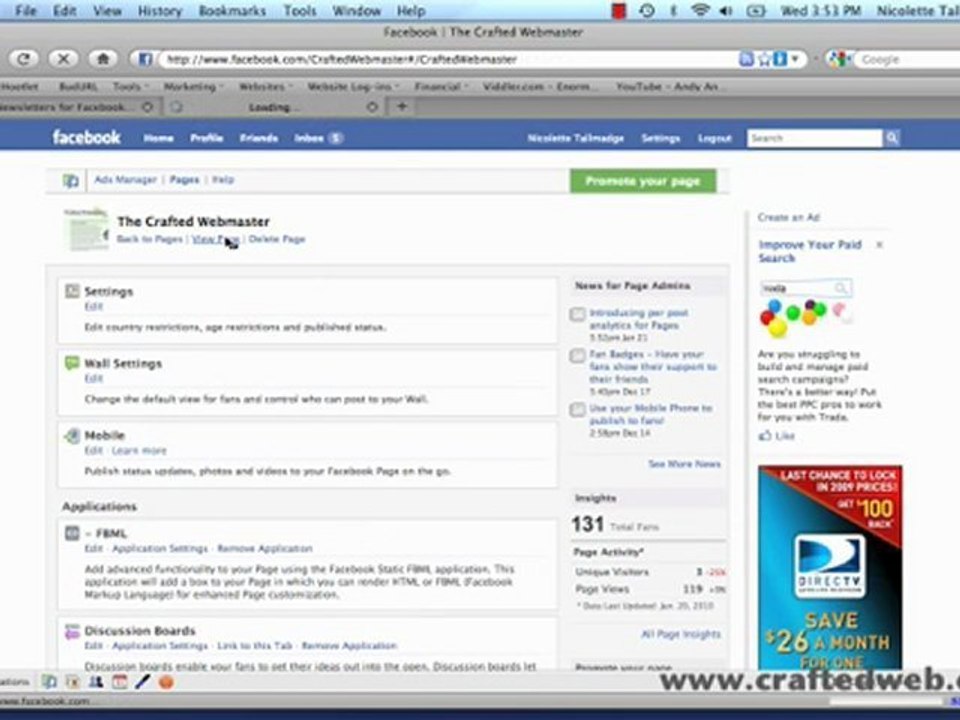The image size is (960, 720).
Task: Open the friends icon in Facebook bottom bar
Action: (x=96, y=681)
